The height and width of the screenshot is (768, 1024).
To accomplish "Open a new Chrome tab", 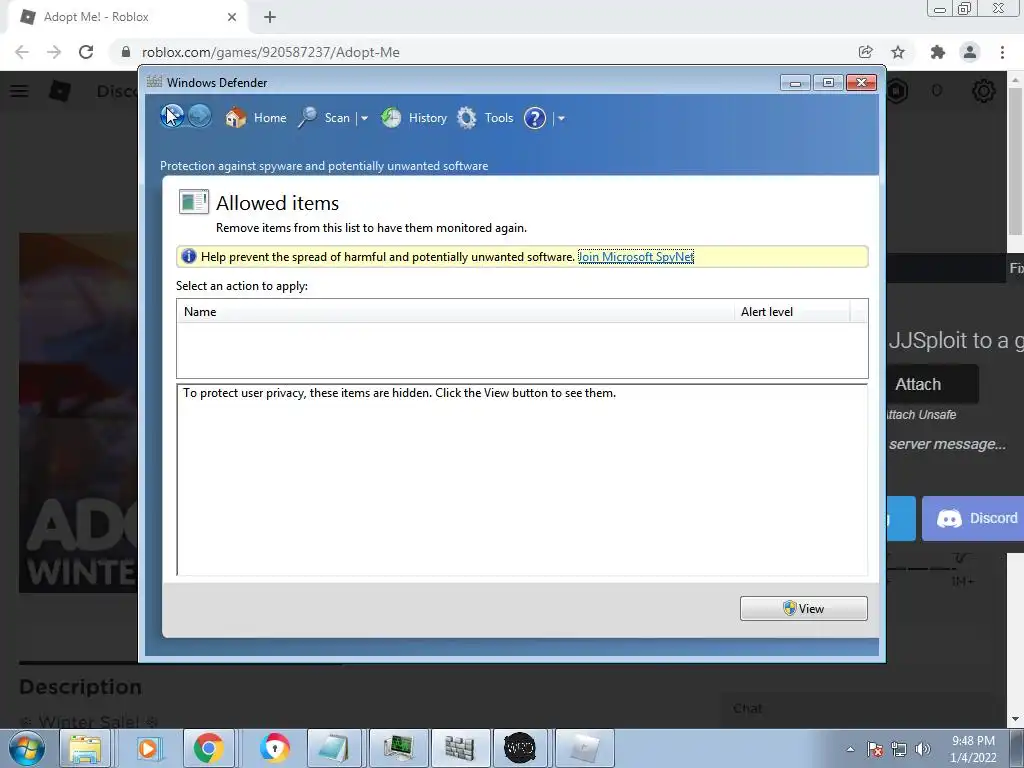I will (x=270, y=17).
